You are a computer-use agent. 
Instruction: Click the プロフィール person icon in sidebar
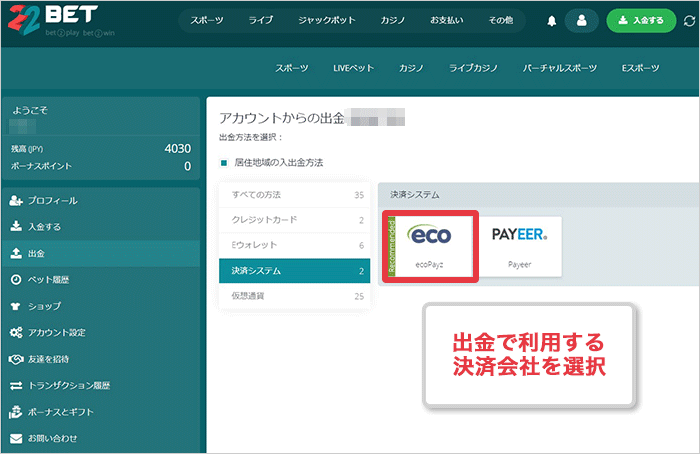click(16, 200)
